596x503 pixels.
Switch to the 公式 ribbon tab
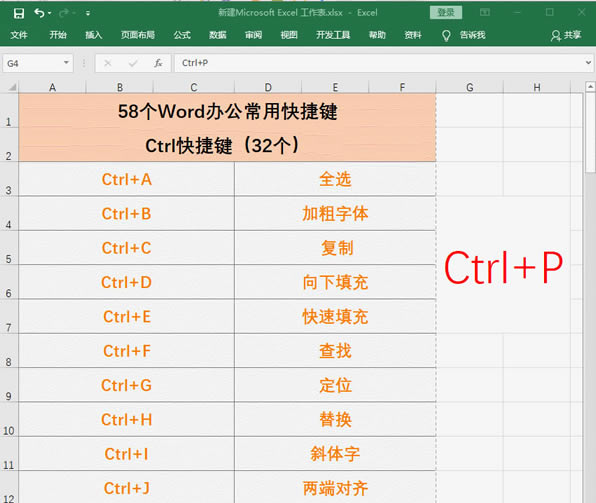click(x=182, y=35)
